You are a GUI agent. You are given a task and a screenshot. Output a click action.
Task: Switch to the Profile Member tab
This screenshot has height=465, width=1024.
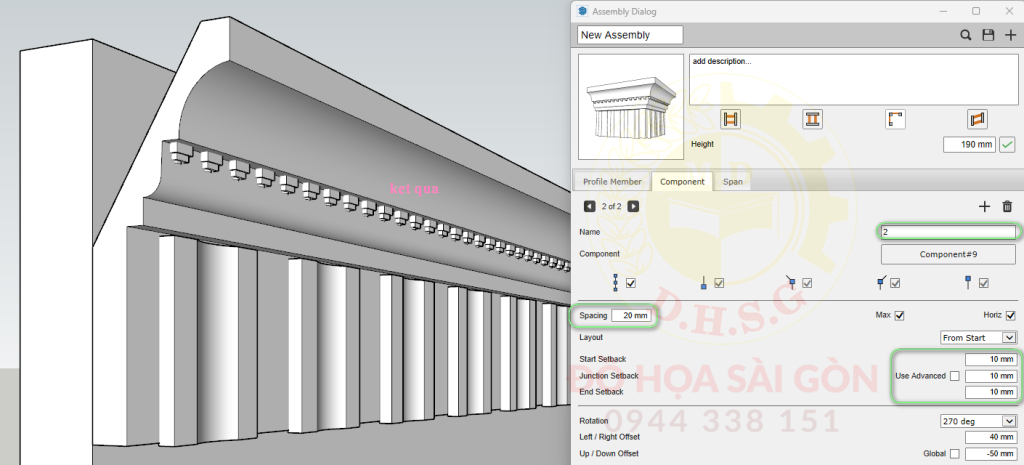610,182
